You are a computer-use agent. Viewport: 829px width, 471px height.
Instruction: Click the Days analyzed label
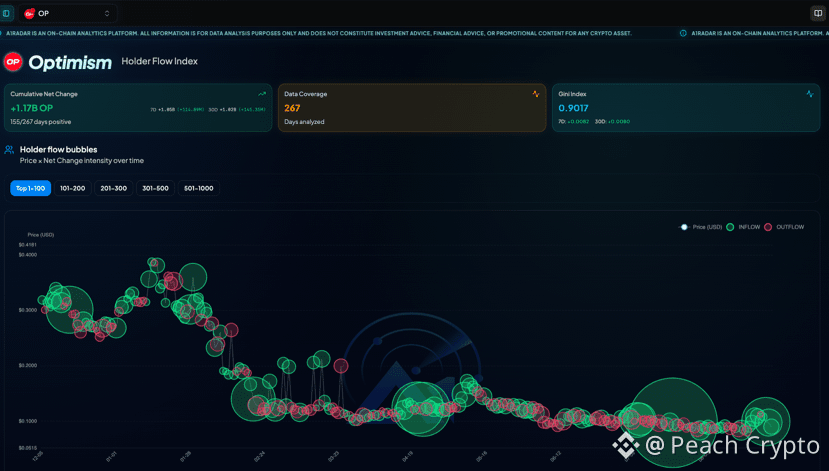coord(304,122)
